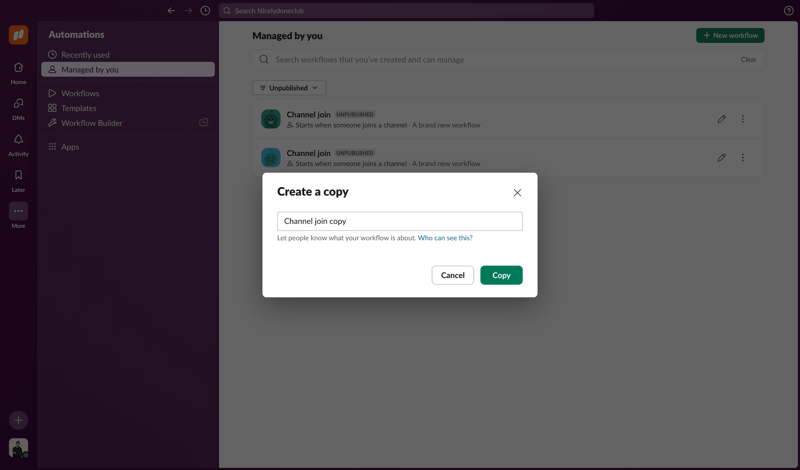The width and height of the screenshot is (800, 470).
Task: Click the New workflow button
Action: [730, 35]
